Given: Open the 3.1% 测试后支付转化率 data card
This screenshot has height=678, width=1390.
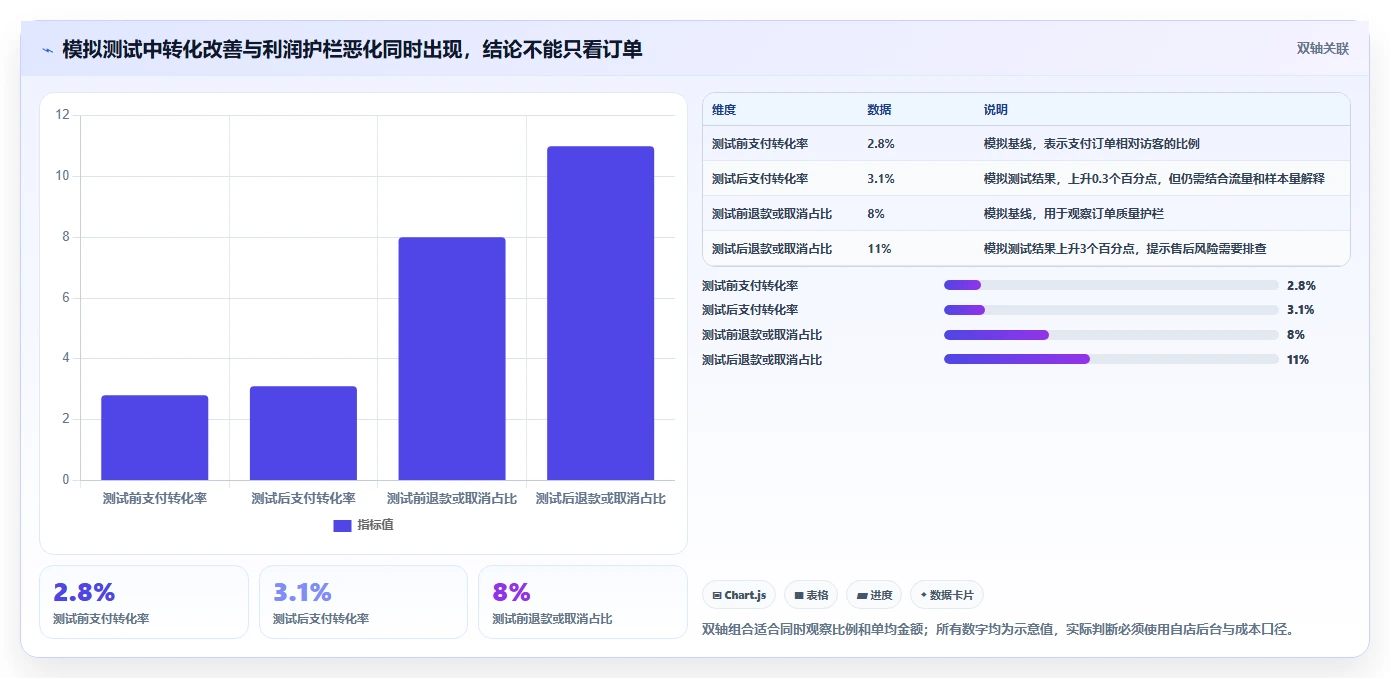Looking at the screenshot, I should [363, 602].
